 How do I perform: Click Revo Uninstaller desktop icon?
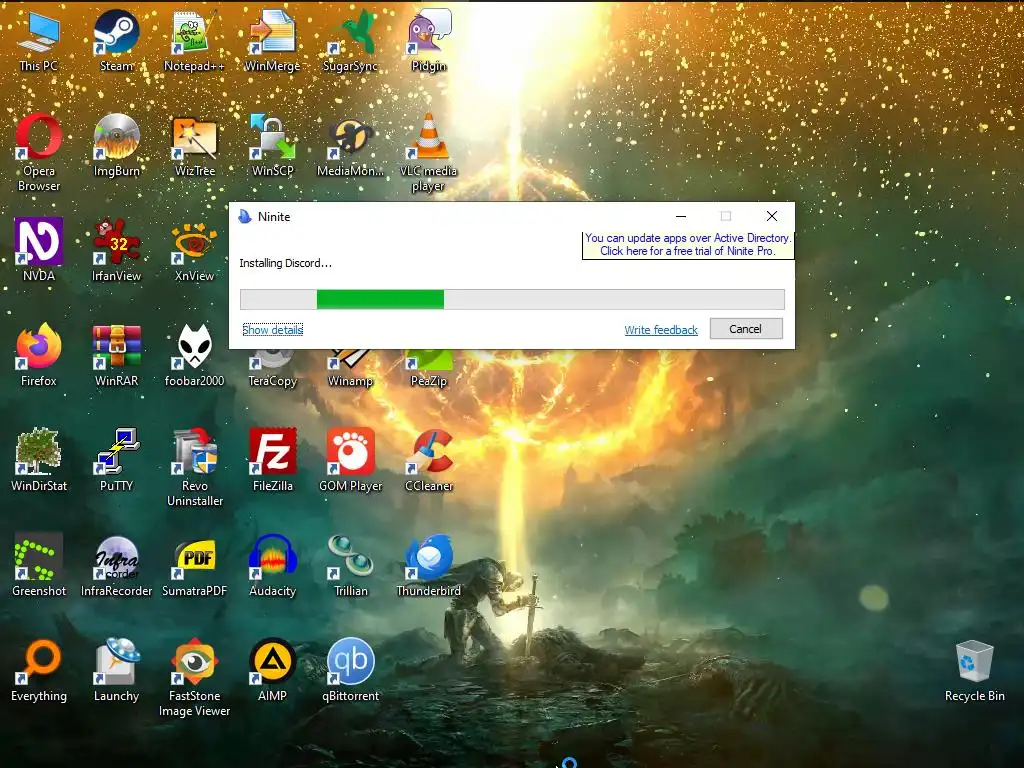click(x=194, y=467)
